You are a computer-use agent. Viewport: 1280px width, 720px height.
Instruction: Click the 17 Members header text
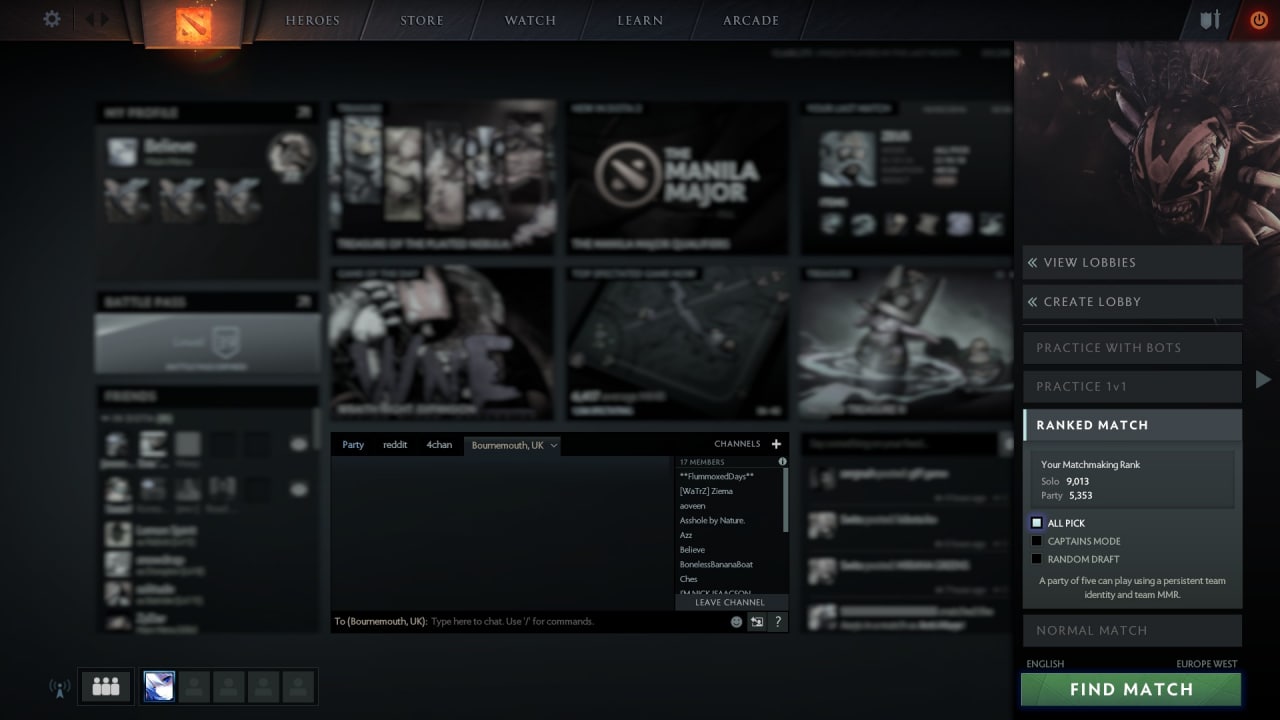tap(702, 462)
